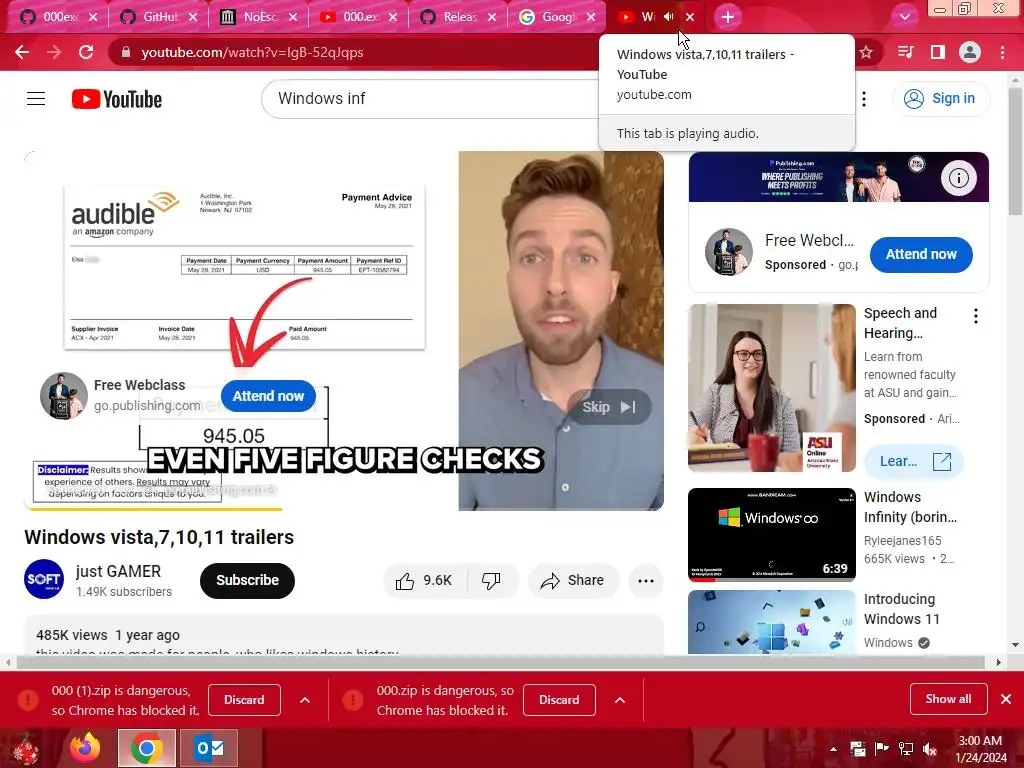Viewport: 1024px width, 768px height.
Task: Like the video with thumbs up
Action: (425, 581)
